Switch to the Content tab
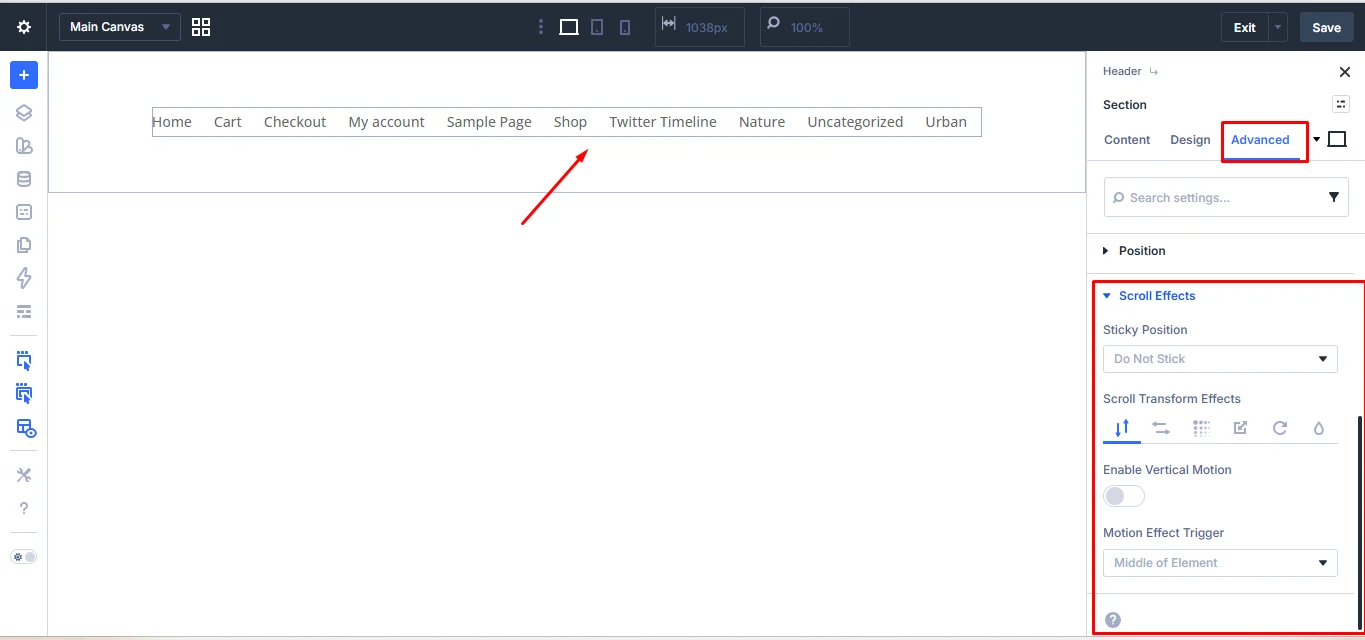 pyautogui.click(x=1127, y=140)
